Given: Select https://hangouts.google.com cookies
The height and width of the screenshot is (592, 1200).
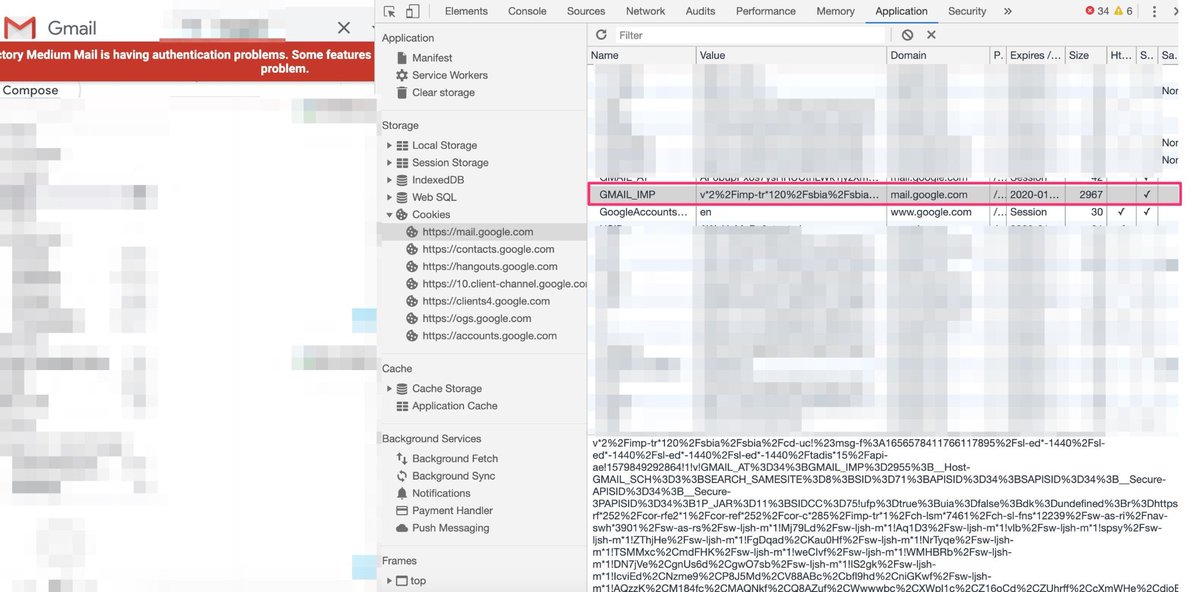Looking at the screenshot, I should [x=490, y=267].
